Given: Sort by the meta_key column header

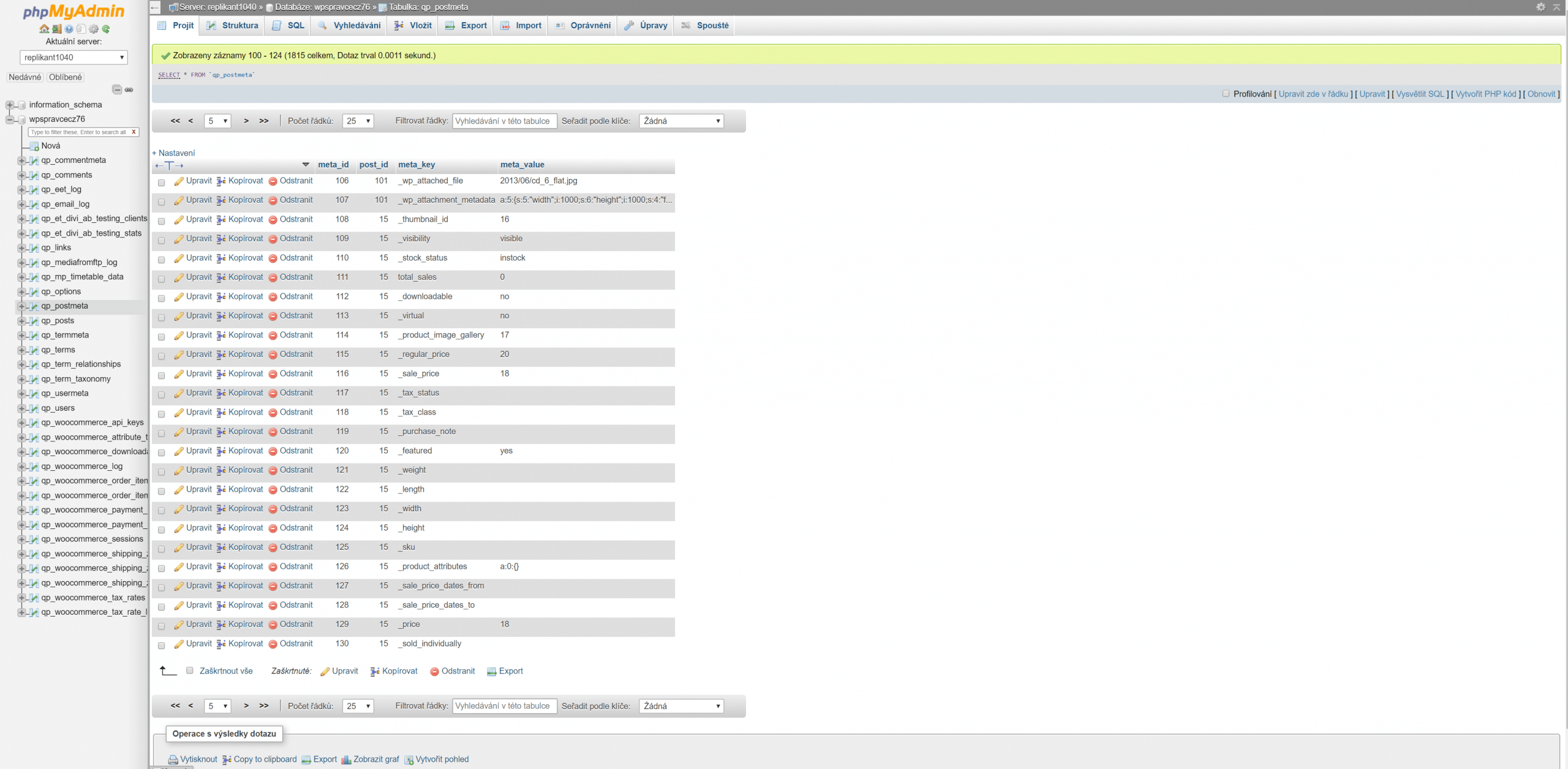Looking at the screenshot, I should click(x=417, y=165).
